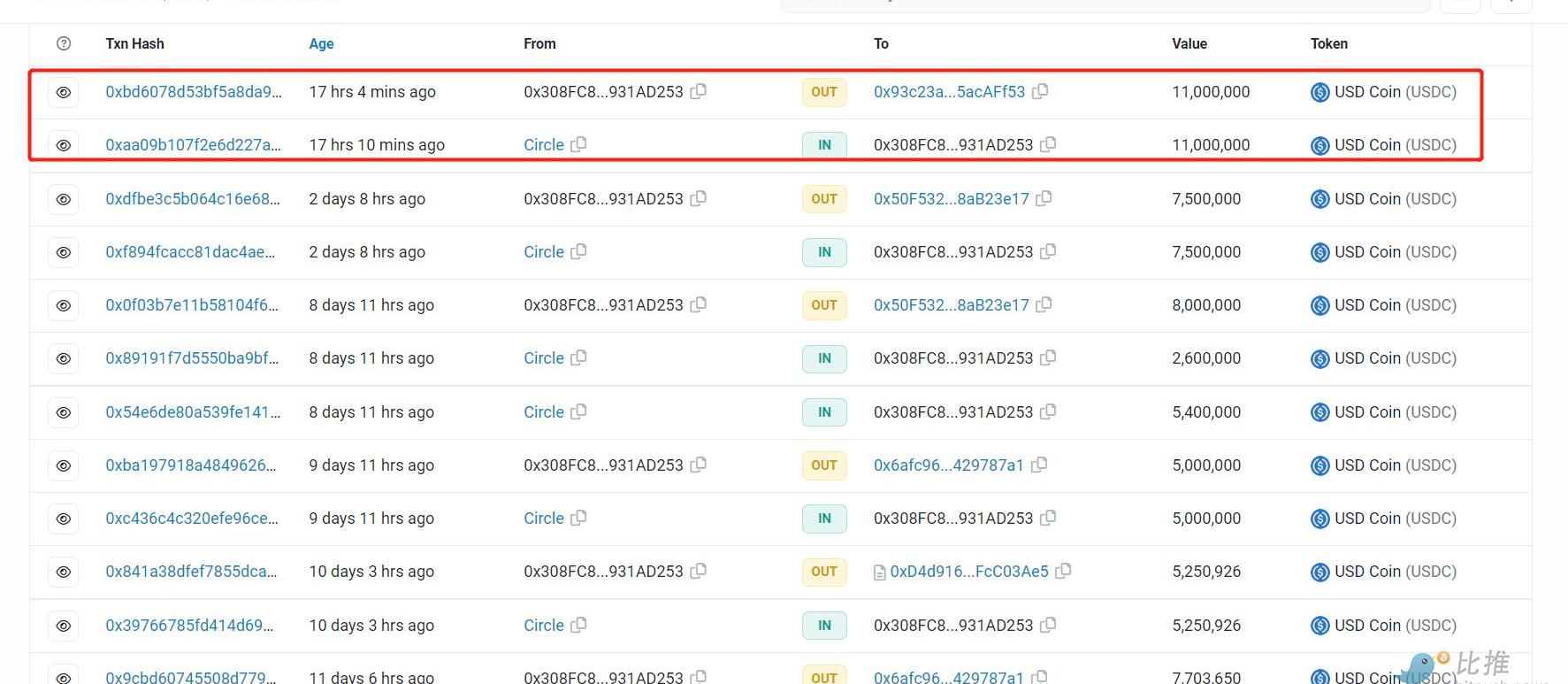The image size is (1568, 684).
Task: Copy From address in first 11,000,000 row
Action: pyautogui.click(x=698, y=91)
